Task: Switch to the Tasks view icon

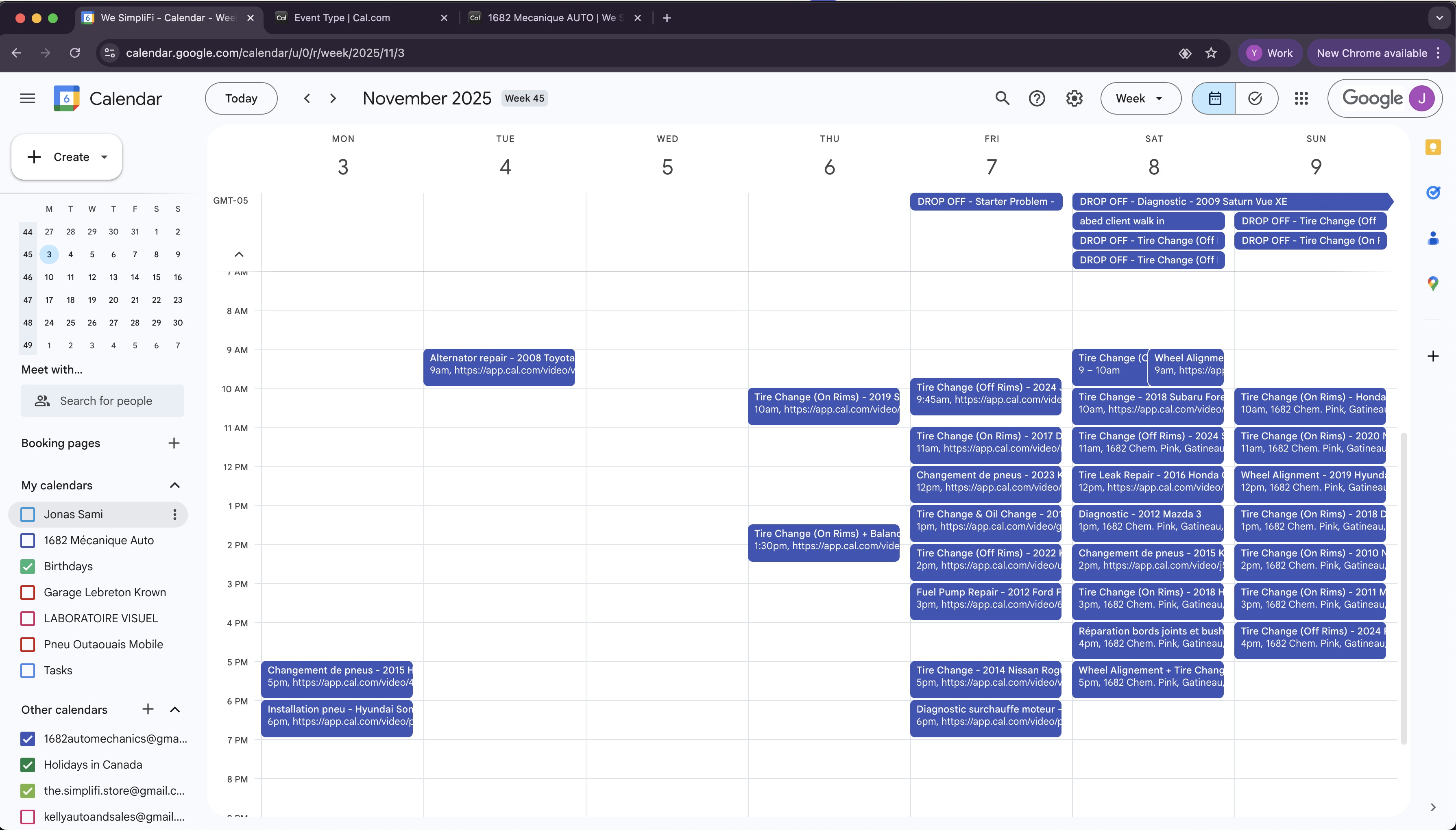Action: pyautogui.click(x=1255, y=99)
